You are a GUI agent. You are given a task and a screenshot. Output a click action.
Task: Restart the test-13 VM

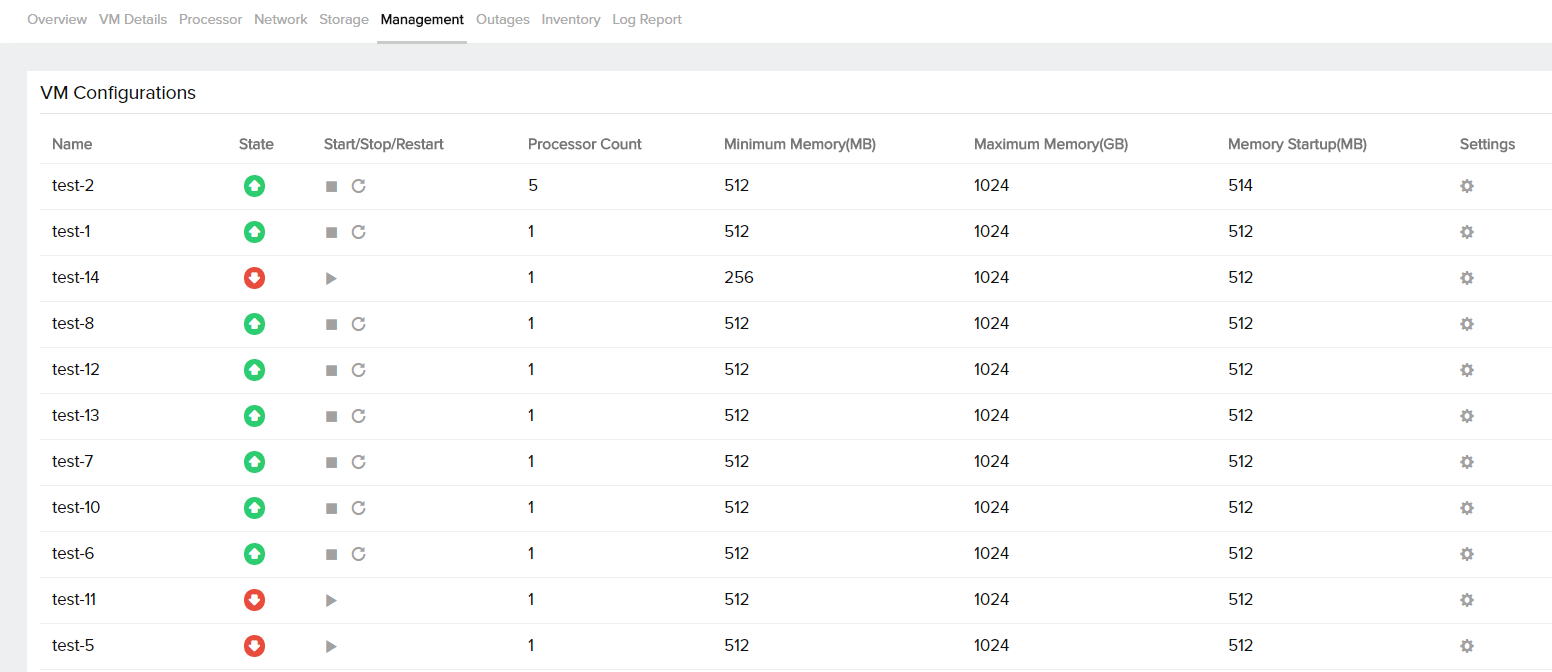click(359, 416)
